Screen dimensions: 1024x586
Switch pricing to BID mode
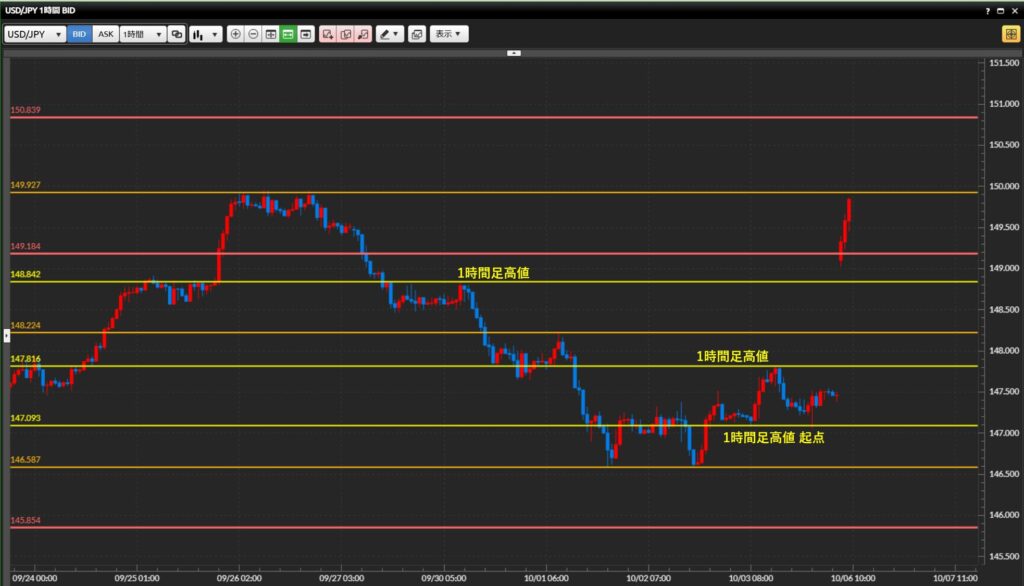[x=78, y=33]
